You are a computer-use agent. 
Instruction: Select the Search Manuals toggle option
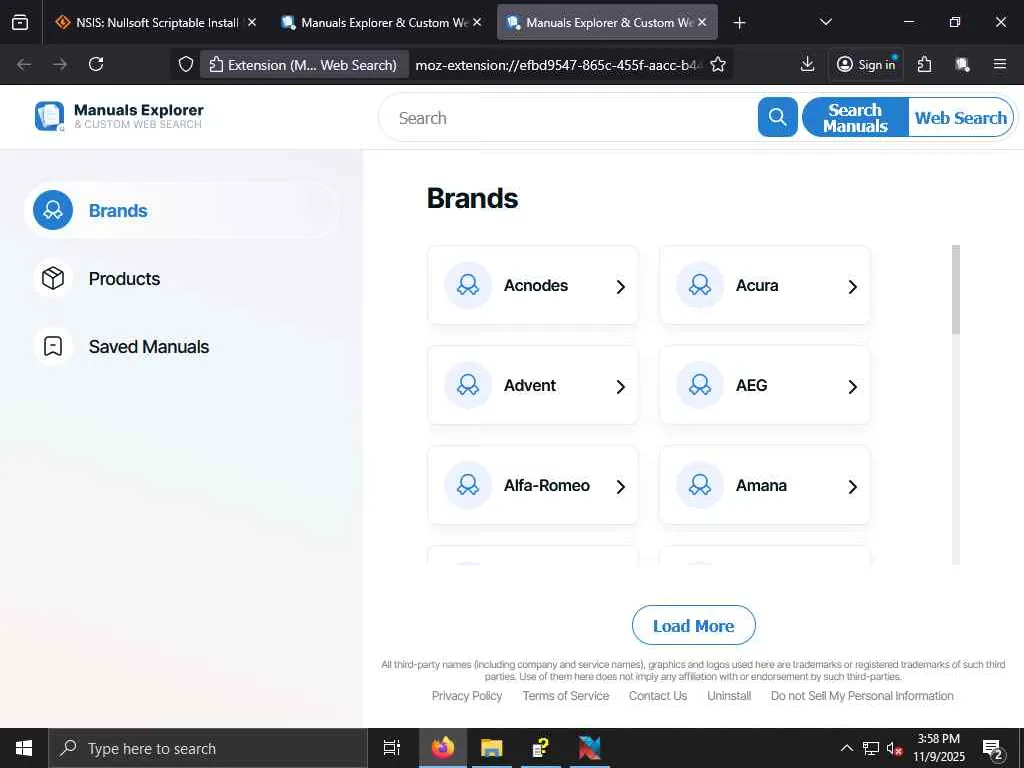point(855,118)
